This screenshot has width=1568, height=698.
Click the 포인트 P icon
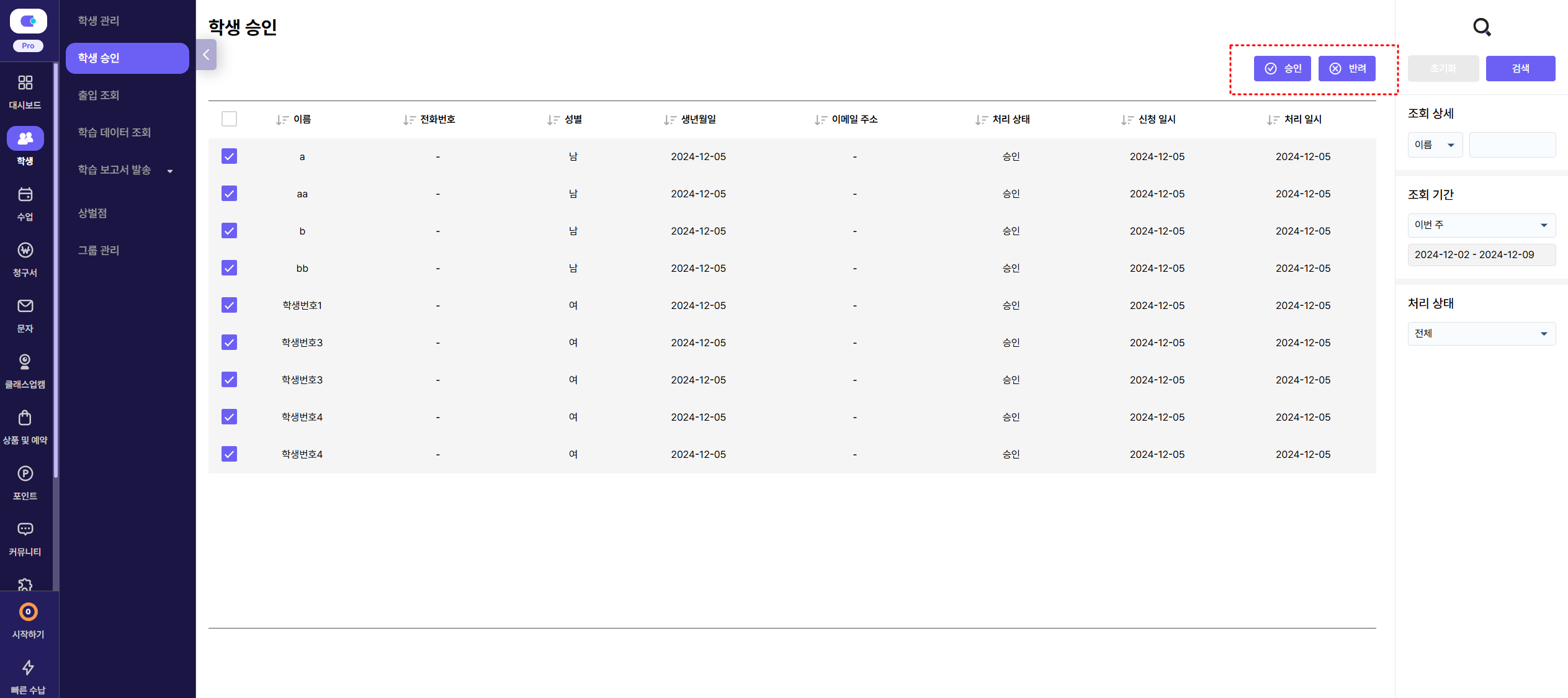[x=25, y=474]
